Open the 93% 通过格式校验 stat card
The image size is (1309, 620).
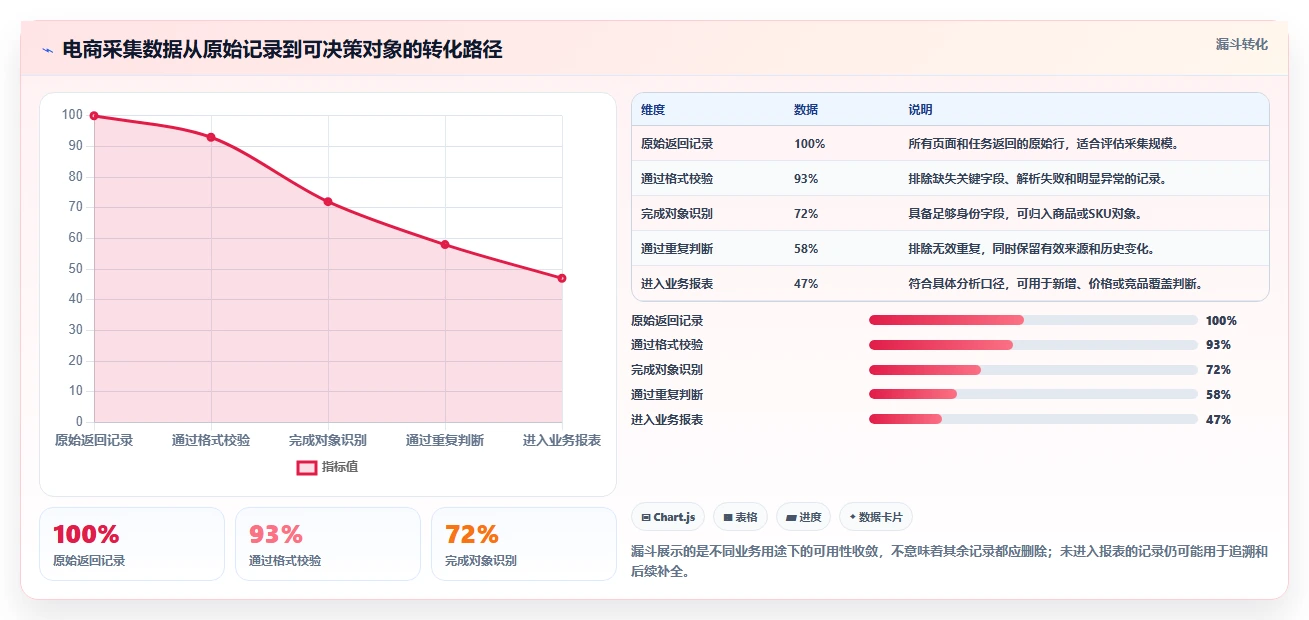(x=328, y=544)
